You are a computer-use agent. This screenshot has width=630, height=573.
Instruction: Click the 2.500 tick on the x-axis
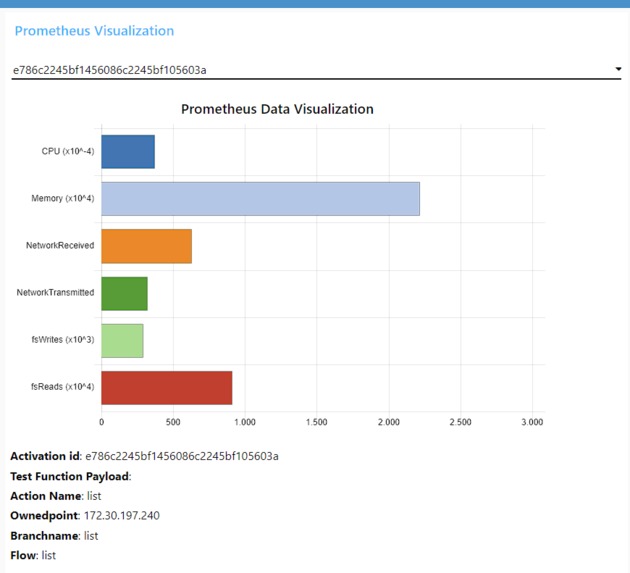tap(460, 422)
